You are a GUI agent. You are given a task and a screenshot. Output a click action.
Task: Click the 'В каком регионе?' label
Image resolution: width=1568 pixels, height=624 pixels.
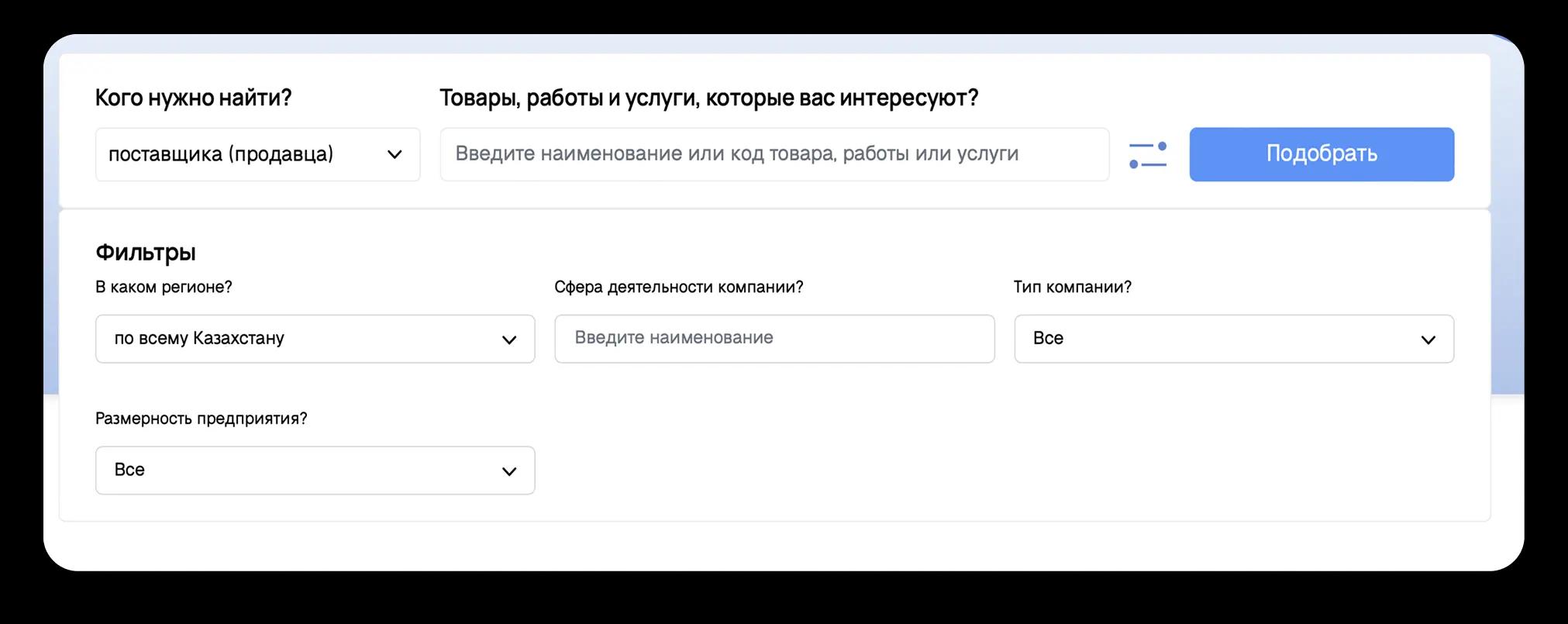(x=164, y=288)
